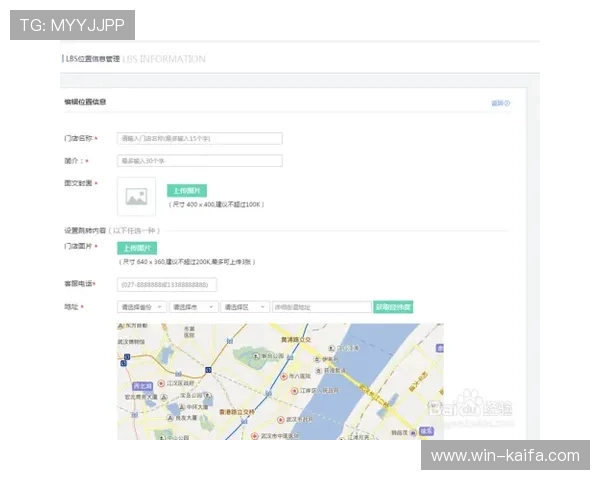Click the 解放公园 park marker on map
Viewport: 600px width, 480px height.
[256, 356]
